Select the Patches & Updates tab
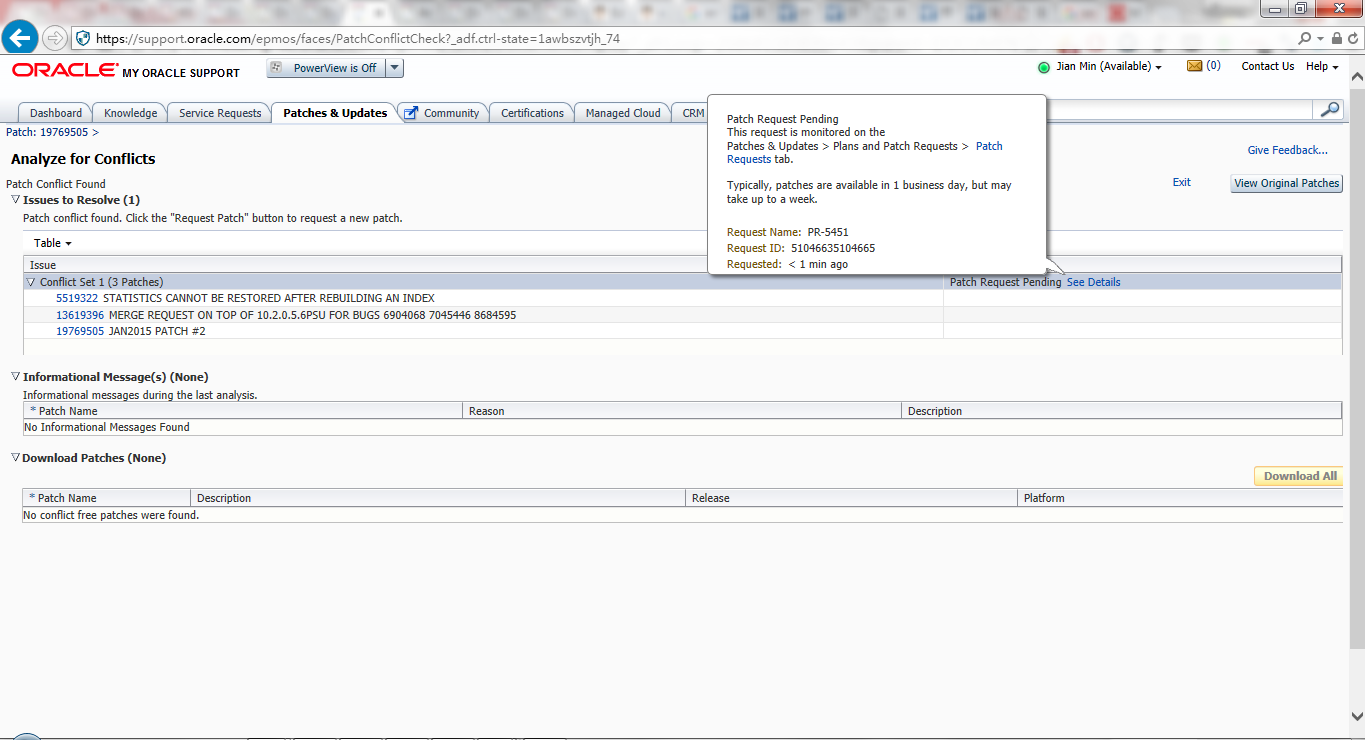 click(335, 113)
